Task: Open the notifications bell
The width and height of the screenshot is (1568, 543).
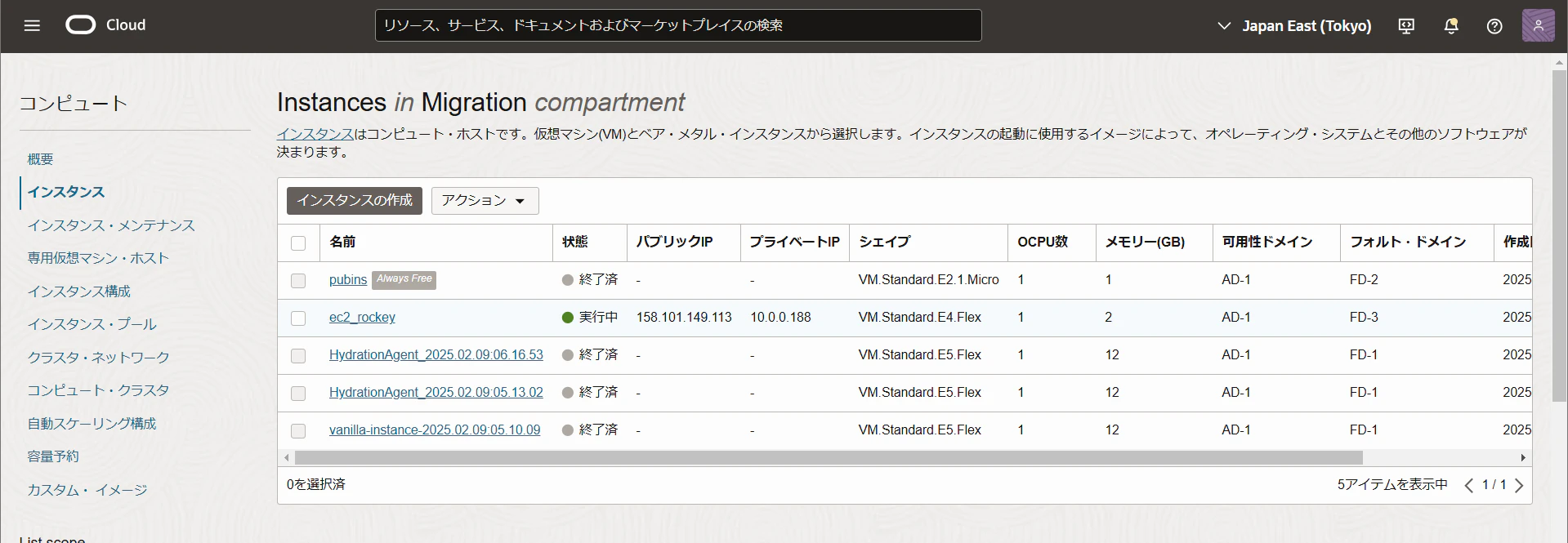Action: pos(1451,26)
